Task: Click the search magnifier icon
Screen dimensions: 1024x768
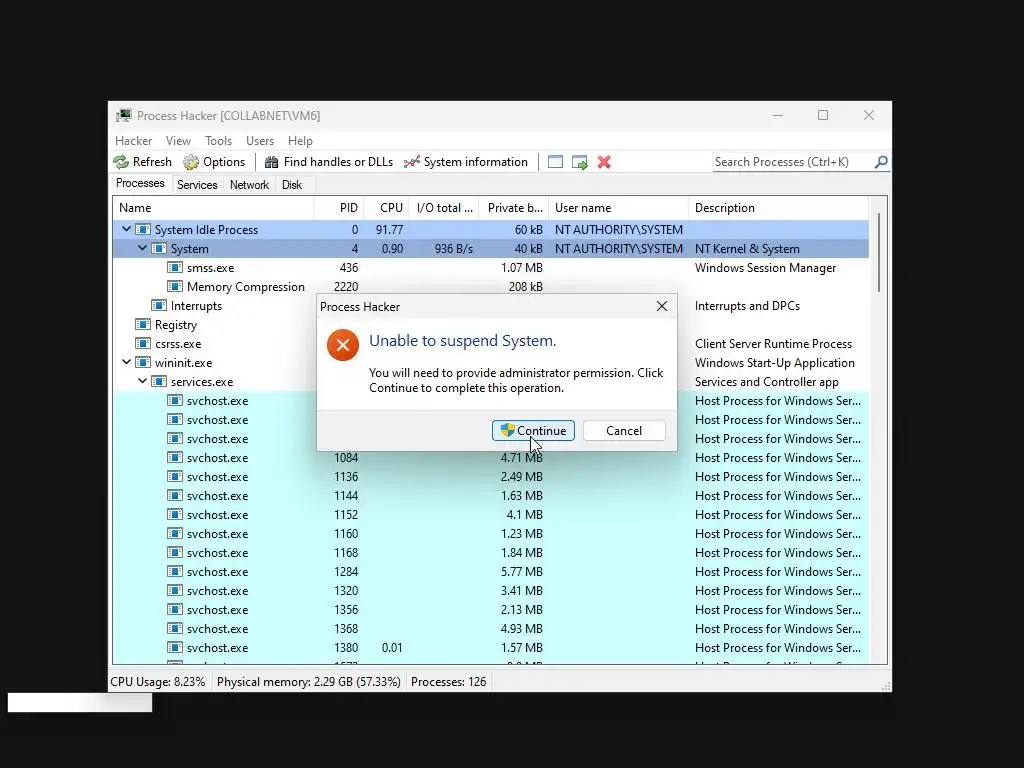Action: (881, 161)
